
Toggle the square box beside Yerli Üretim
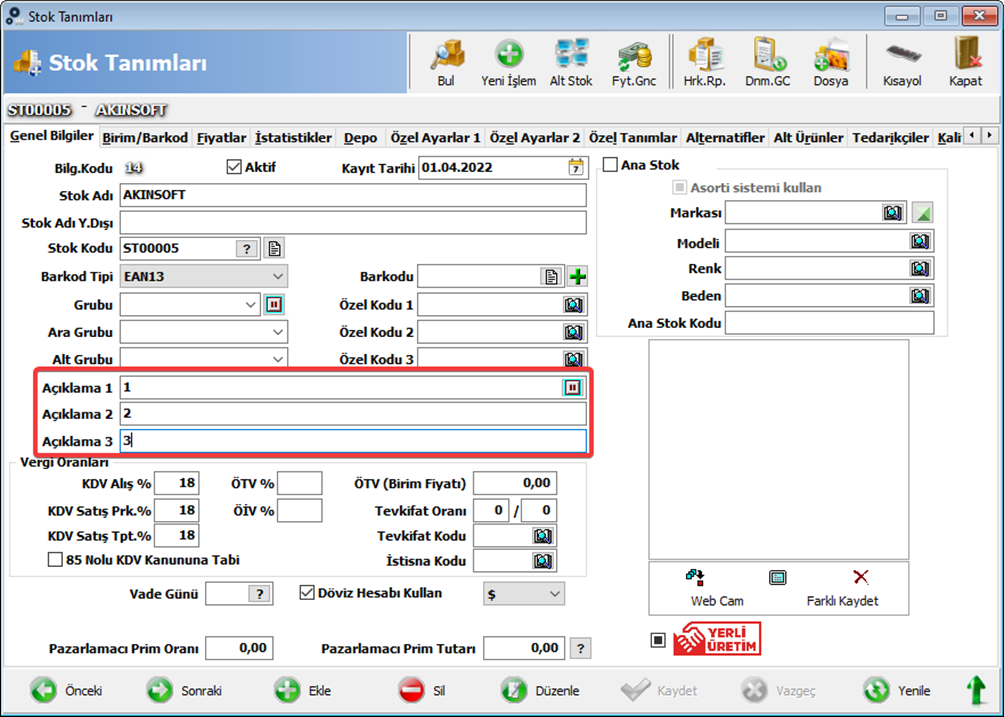(658, 640)
